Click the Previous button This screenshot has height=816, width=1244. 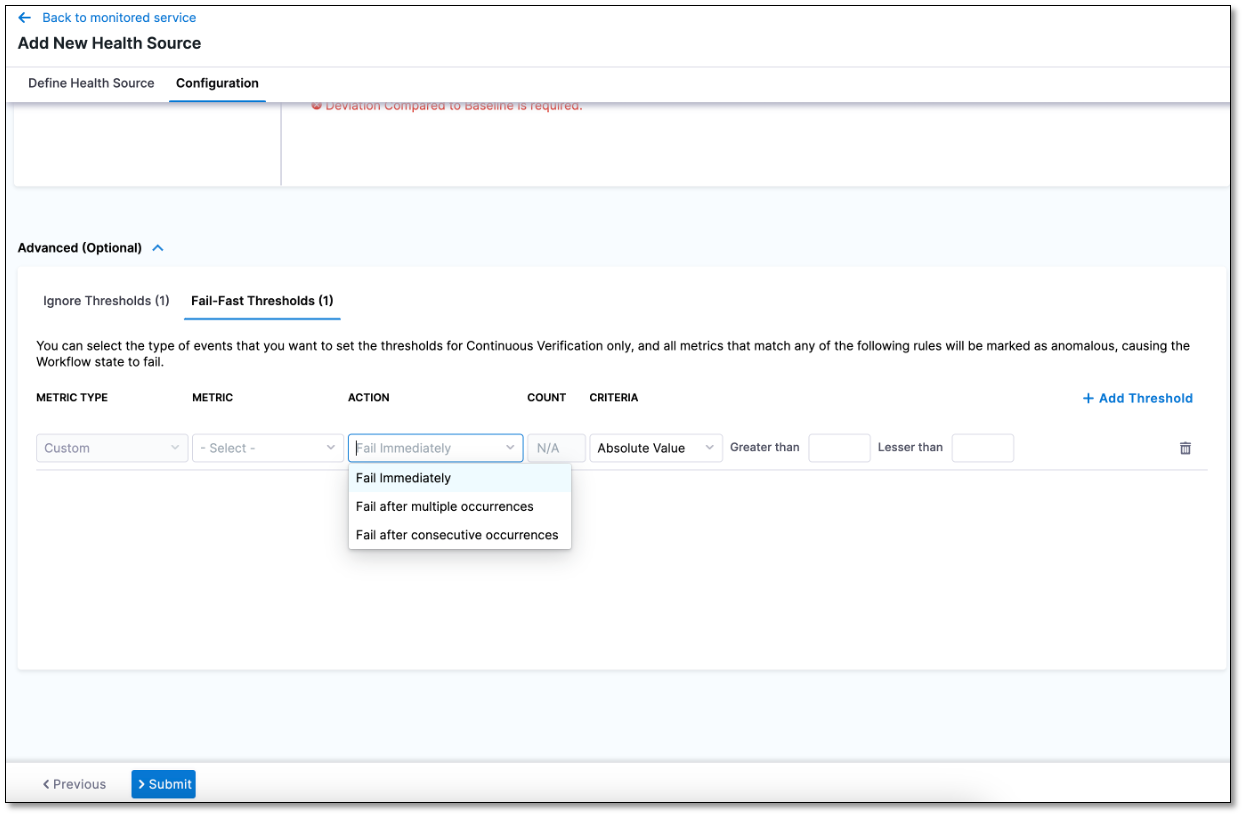pos(74,784)
